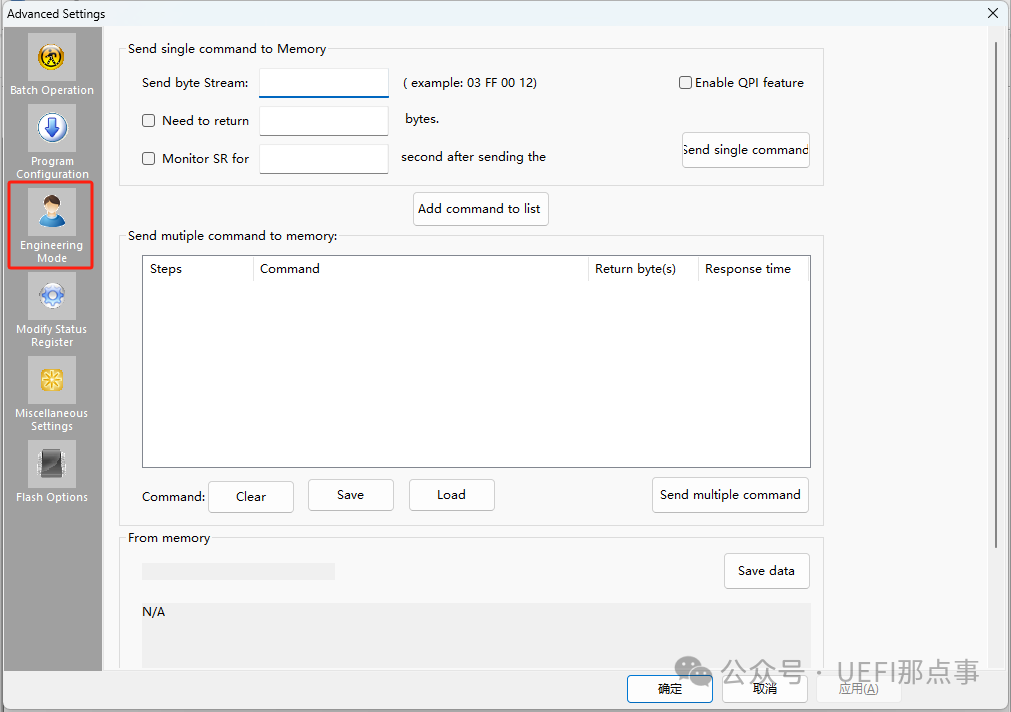This screenshot has height=712, width=1011.
Task: Focus the return bytes count field
Action: 323,121
